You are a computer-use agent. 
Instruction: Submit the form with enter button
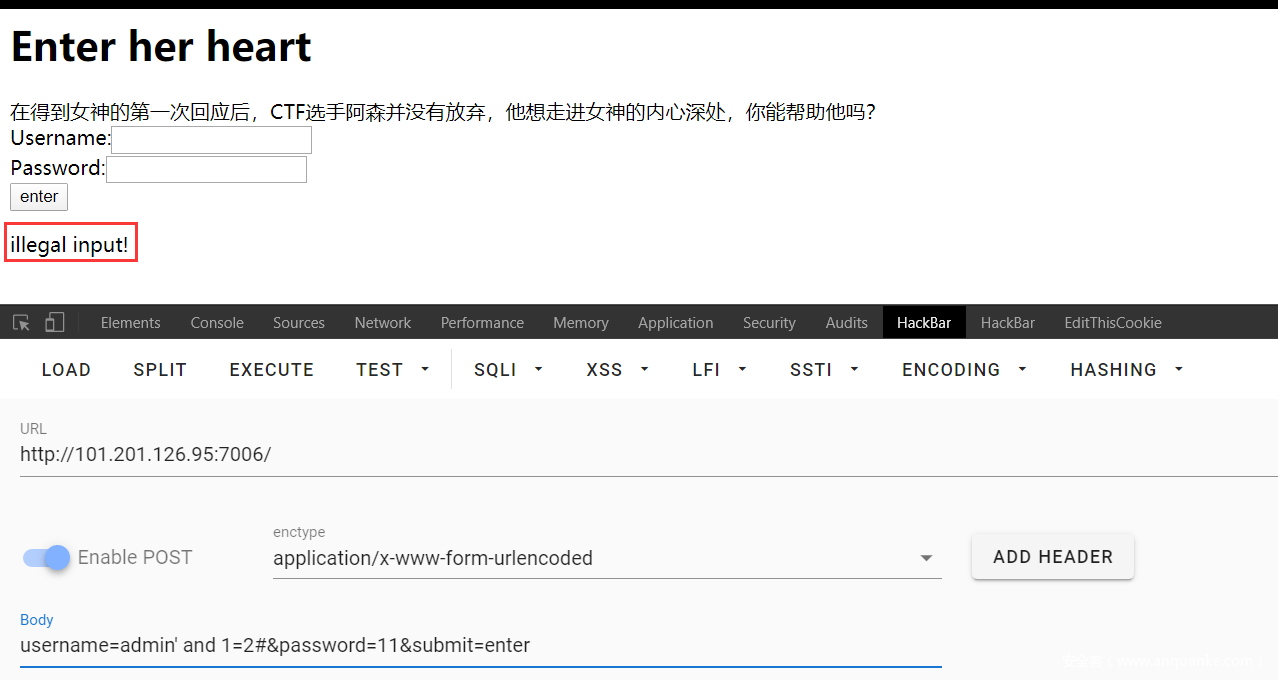pyautogui.click(x=39, y=196)
